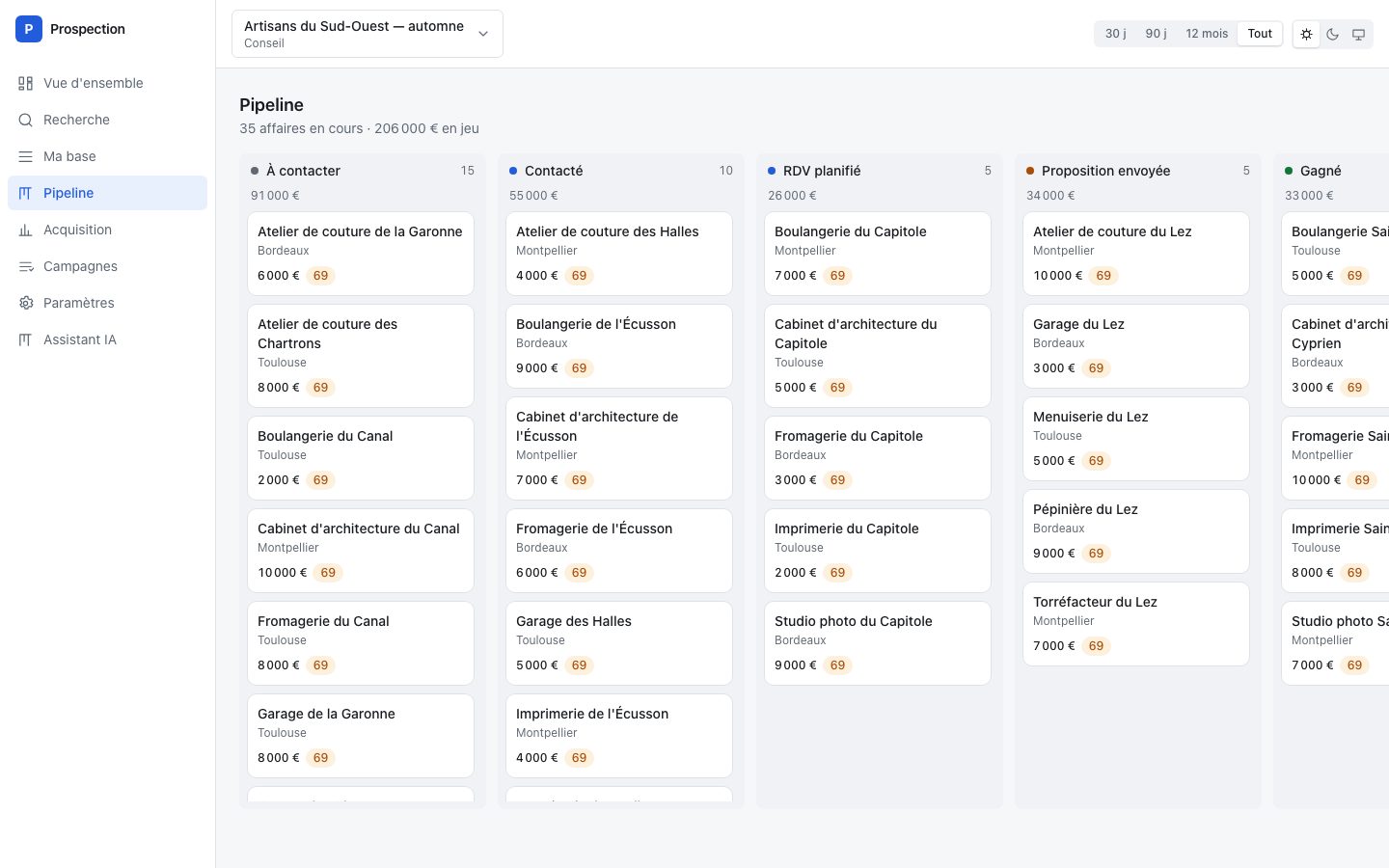Open Paramètres link

tap(107, 303)
